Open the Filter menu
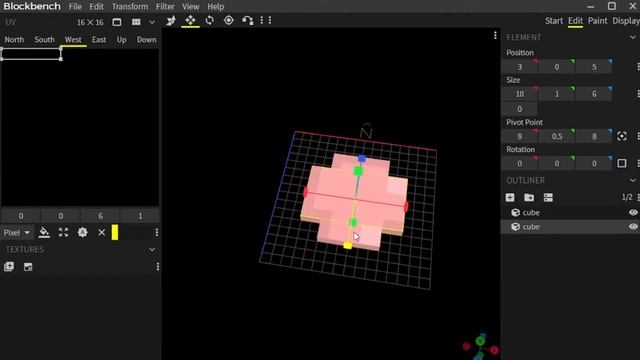Image resolution: width=640 pixels, height=360 pixels. [x=165, y=7]
